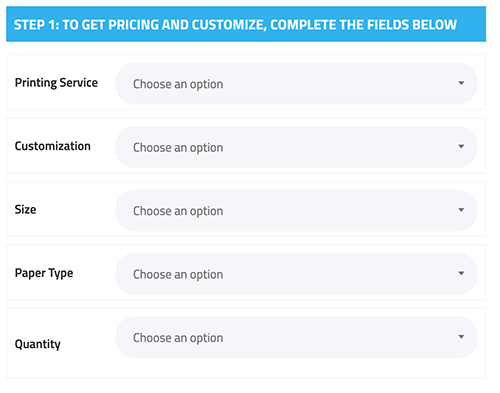Click the Step 1 blue header banner
The height and width of the screenshot is (393, 500).
[x=246, y=24]
